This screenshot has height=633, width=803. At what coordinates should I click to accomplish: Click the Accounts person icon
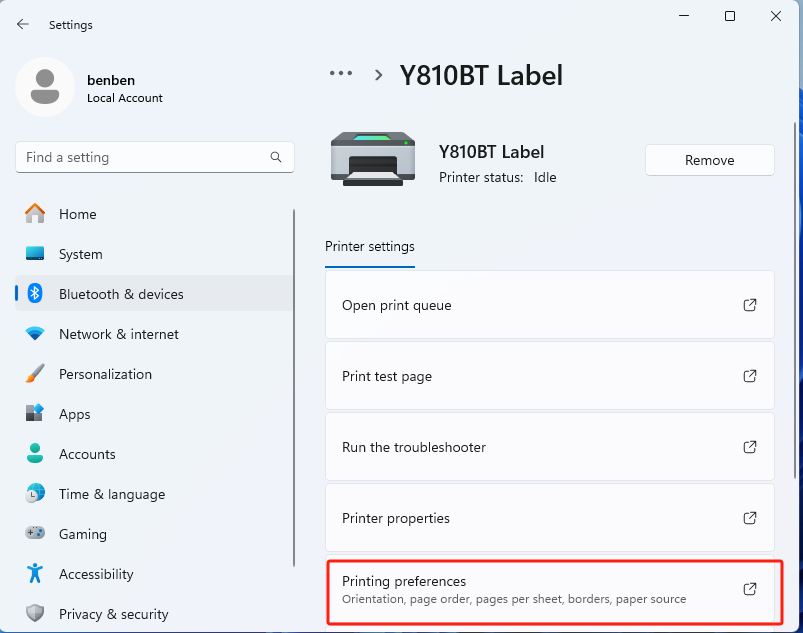[35, 453]
